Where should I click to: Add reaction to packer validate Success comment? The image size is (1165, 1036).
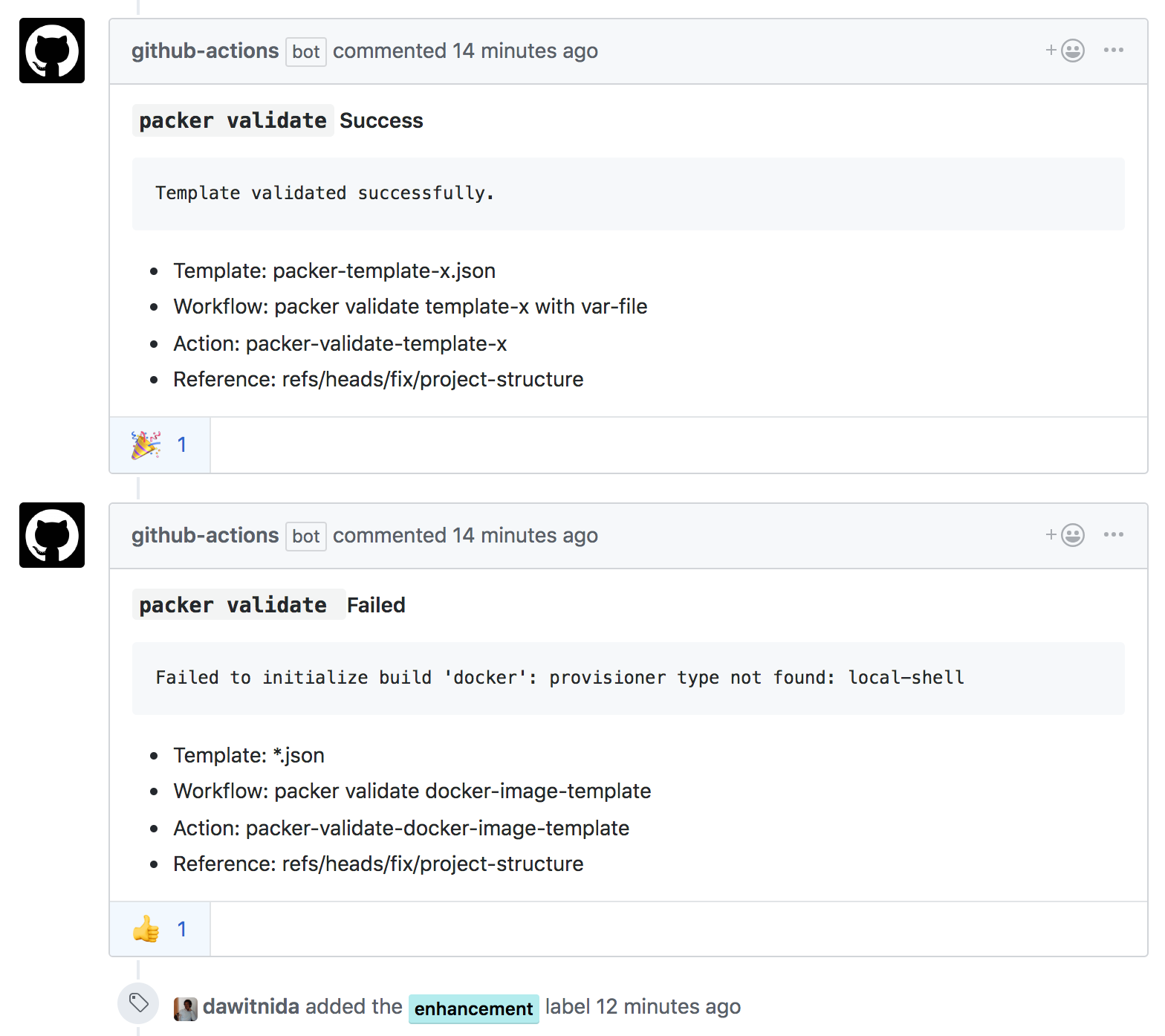coord(1065,51)
